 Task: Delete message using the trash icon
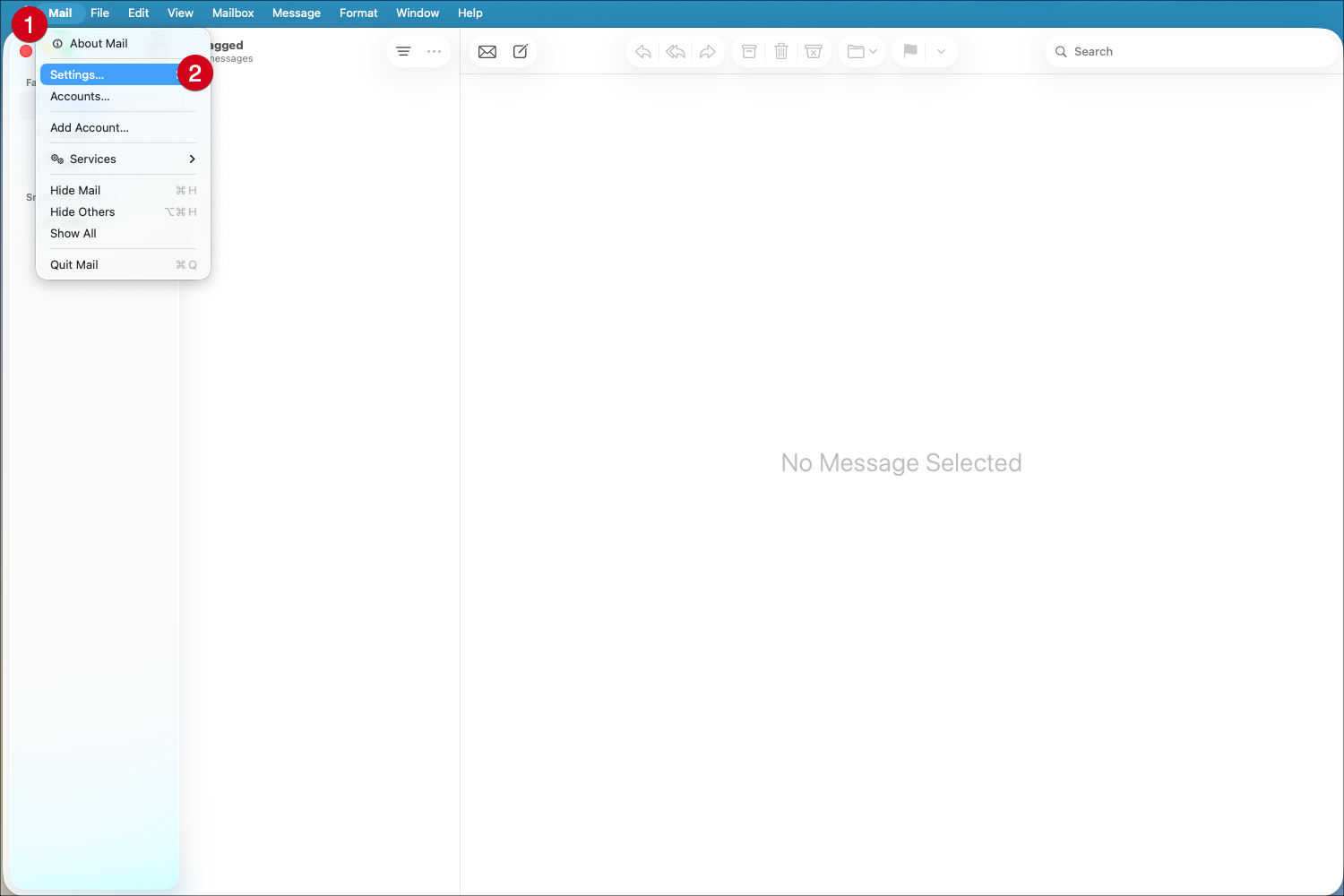click(x=780, y=51)
